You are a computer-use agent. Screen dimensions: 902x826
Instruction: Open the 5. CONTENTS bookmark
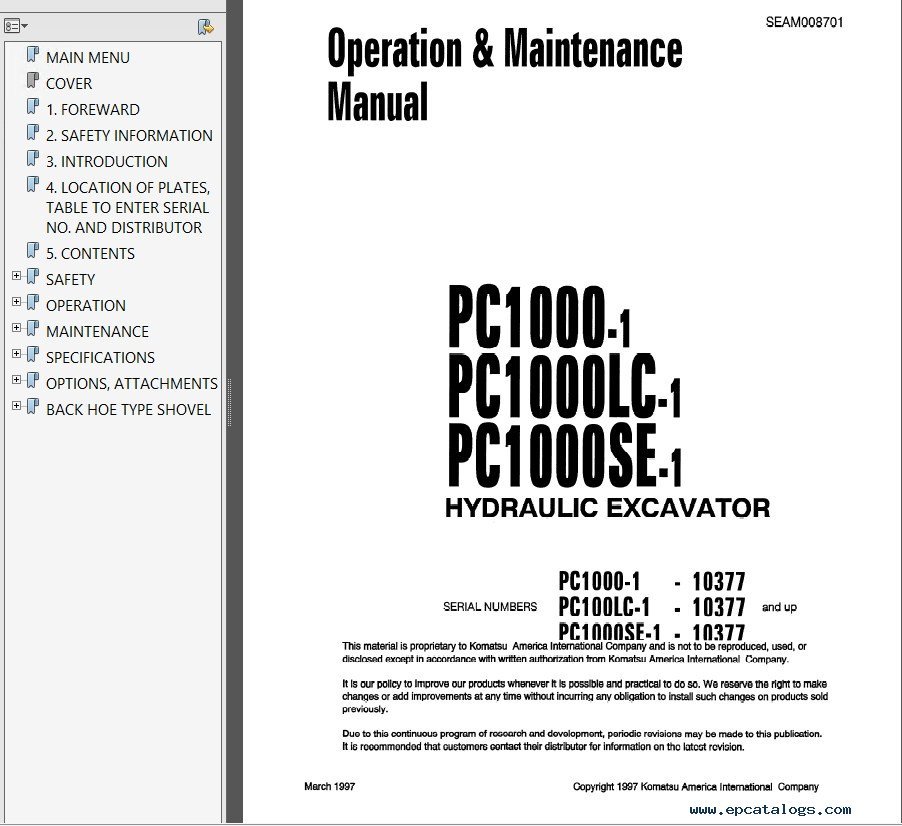click(90, 254)
